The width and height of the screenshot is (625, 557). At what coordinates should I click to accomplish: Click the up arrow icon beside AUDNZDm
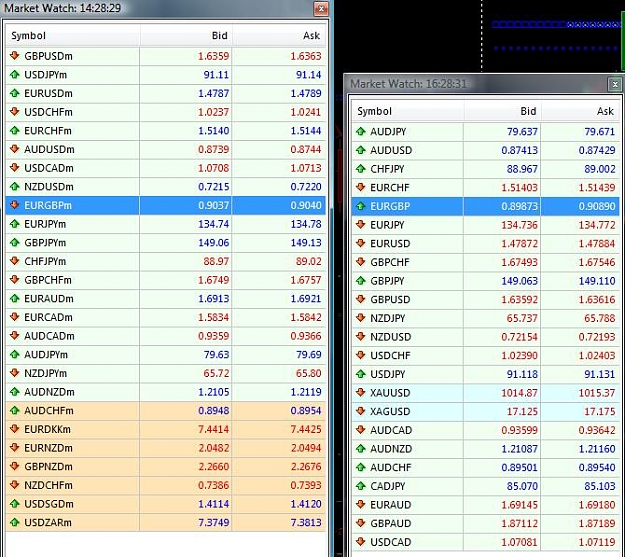click(15, 392)
